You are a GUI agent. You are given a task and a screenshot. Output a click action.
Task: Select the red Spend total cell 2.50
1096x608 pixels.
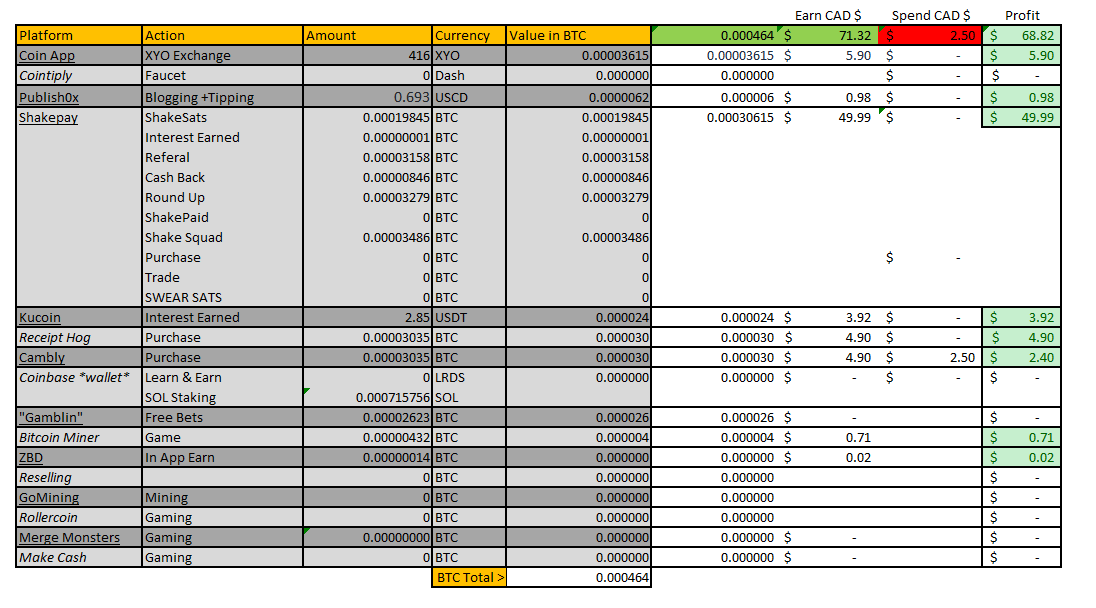pos(930,36)
